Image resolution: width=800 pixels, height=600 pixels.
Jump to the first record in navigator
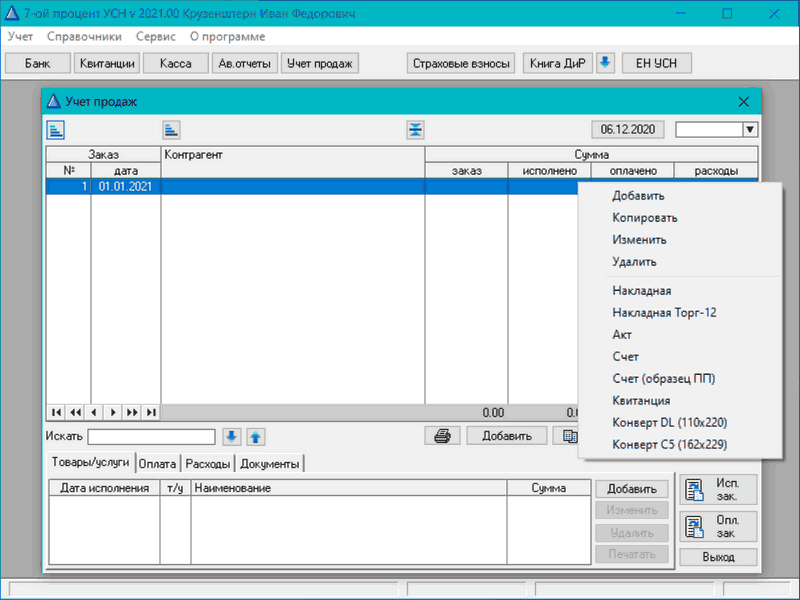coord(56,412)
